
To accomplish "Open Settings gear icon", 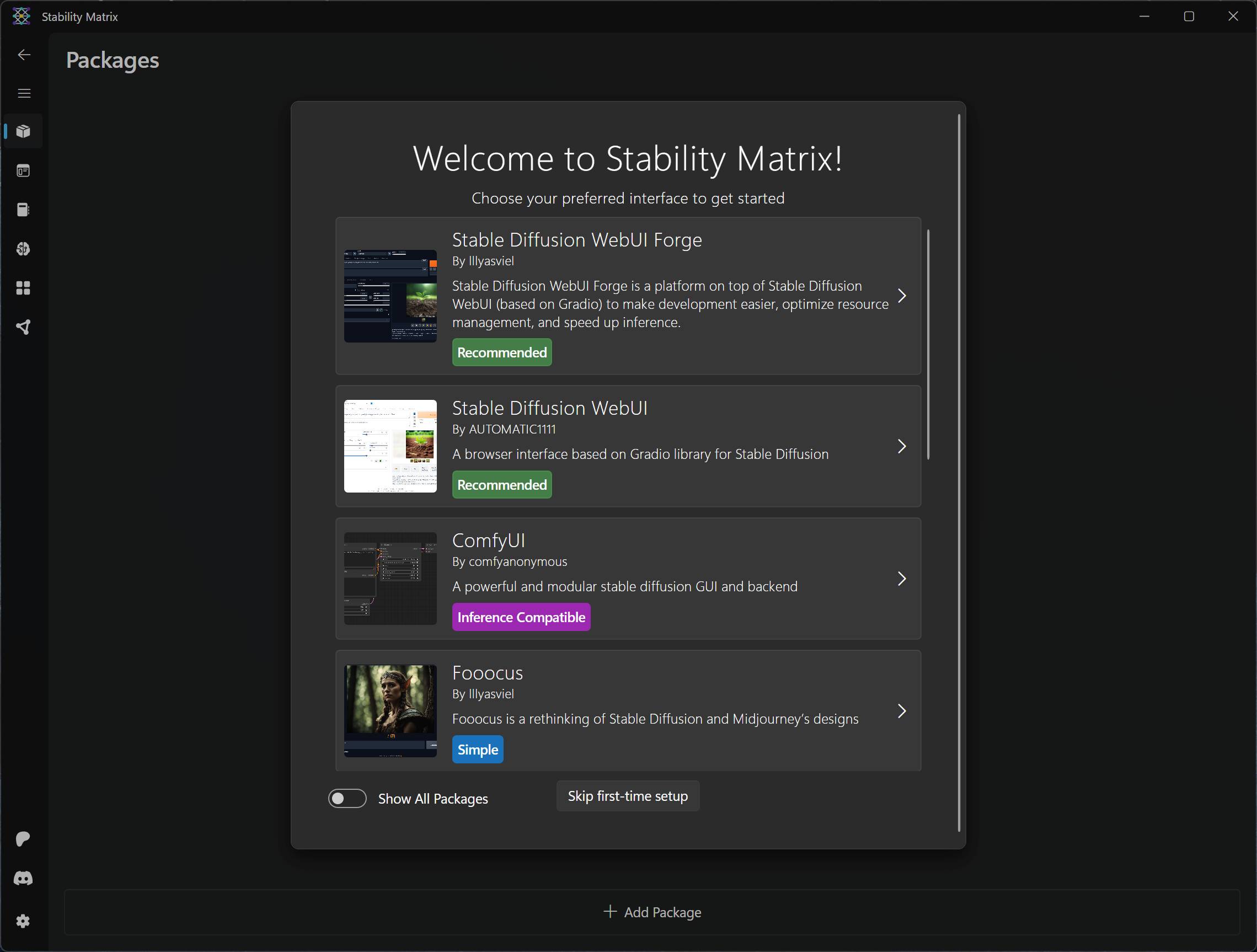I will pos(23,921).
